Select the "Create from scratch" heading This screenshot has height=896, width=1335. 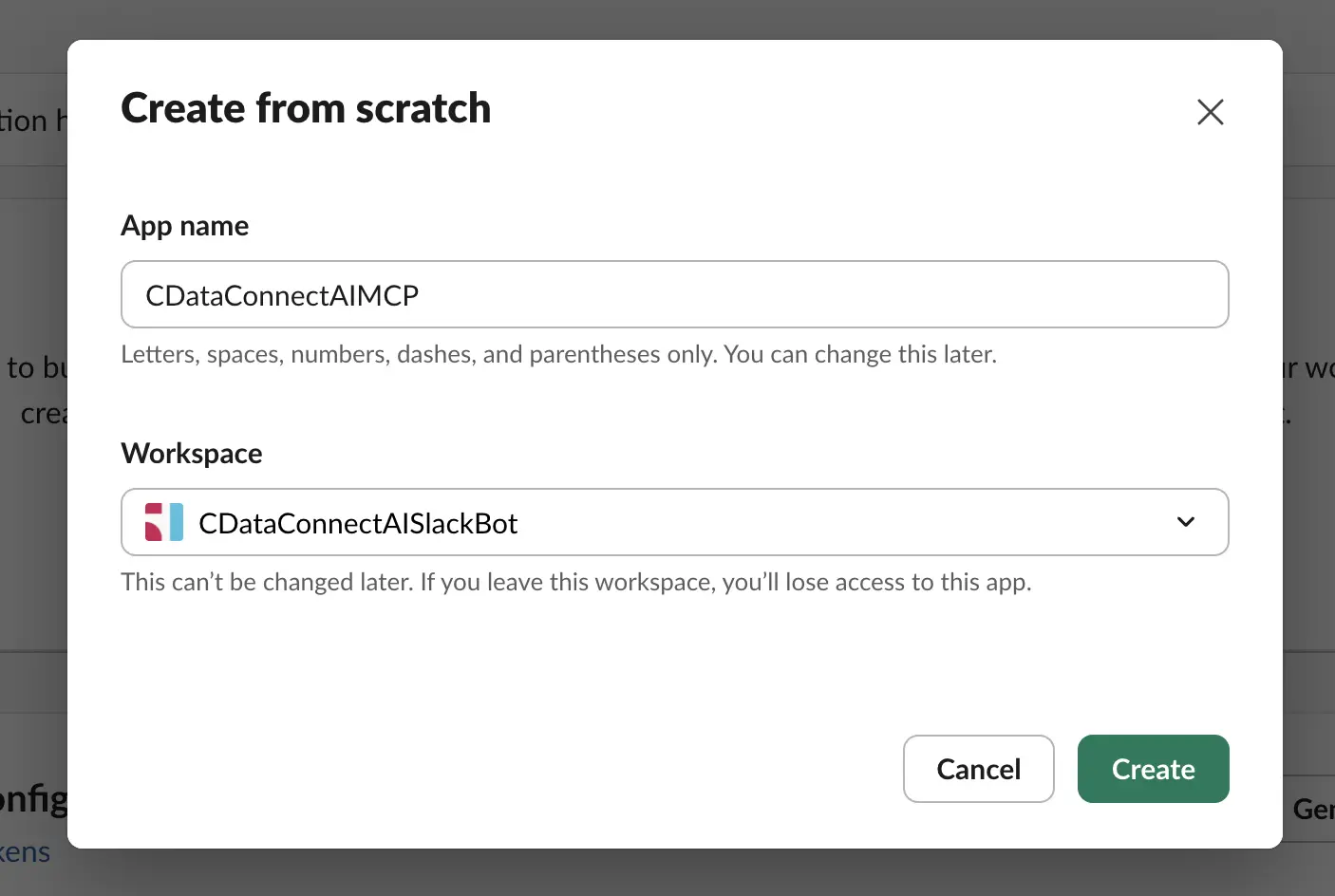point(306,108)
